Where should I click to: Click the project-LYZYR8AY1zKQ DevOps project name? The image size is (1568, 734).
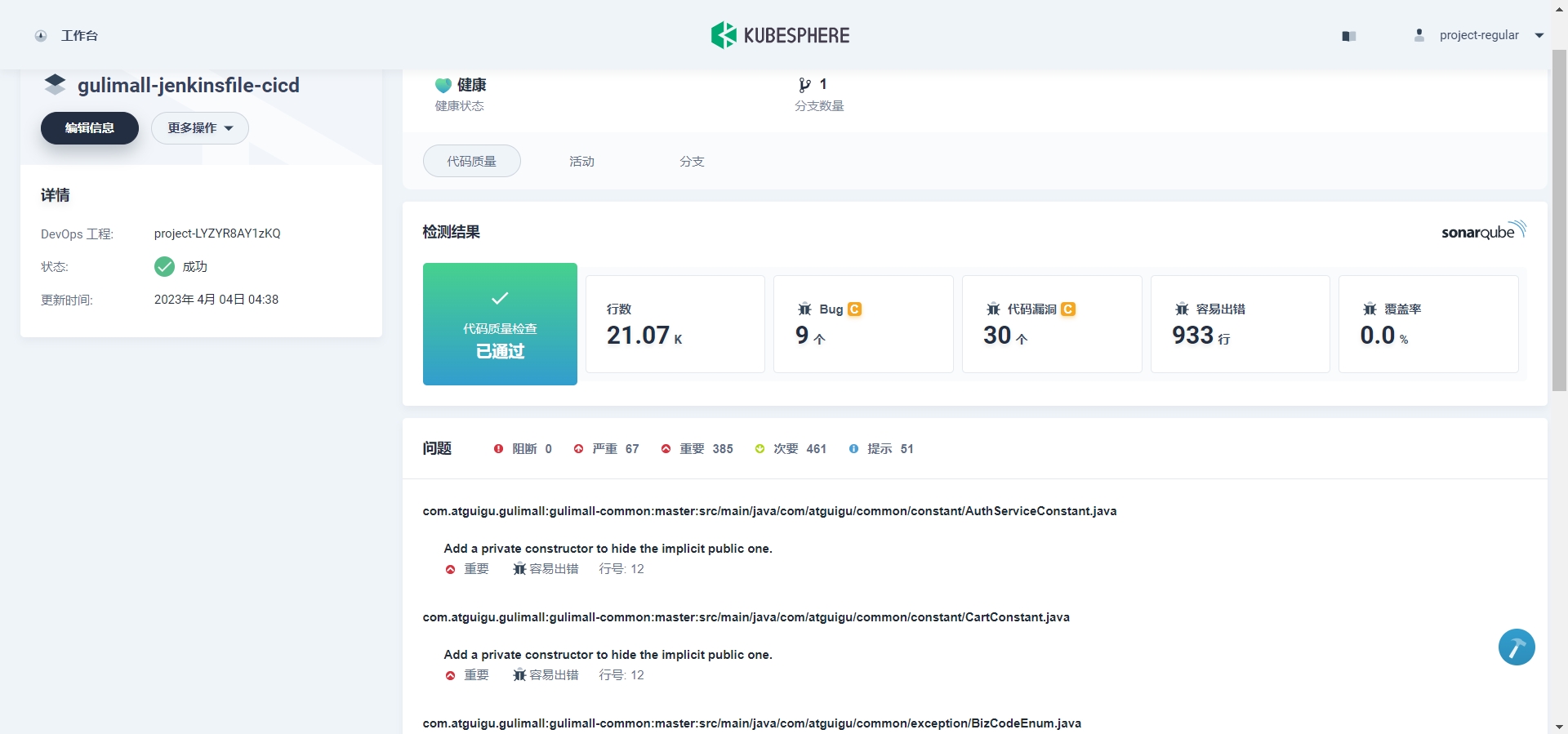tap(217, 234)
